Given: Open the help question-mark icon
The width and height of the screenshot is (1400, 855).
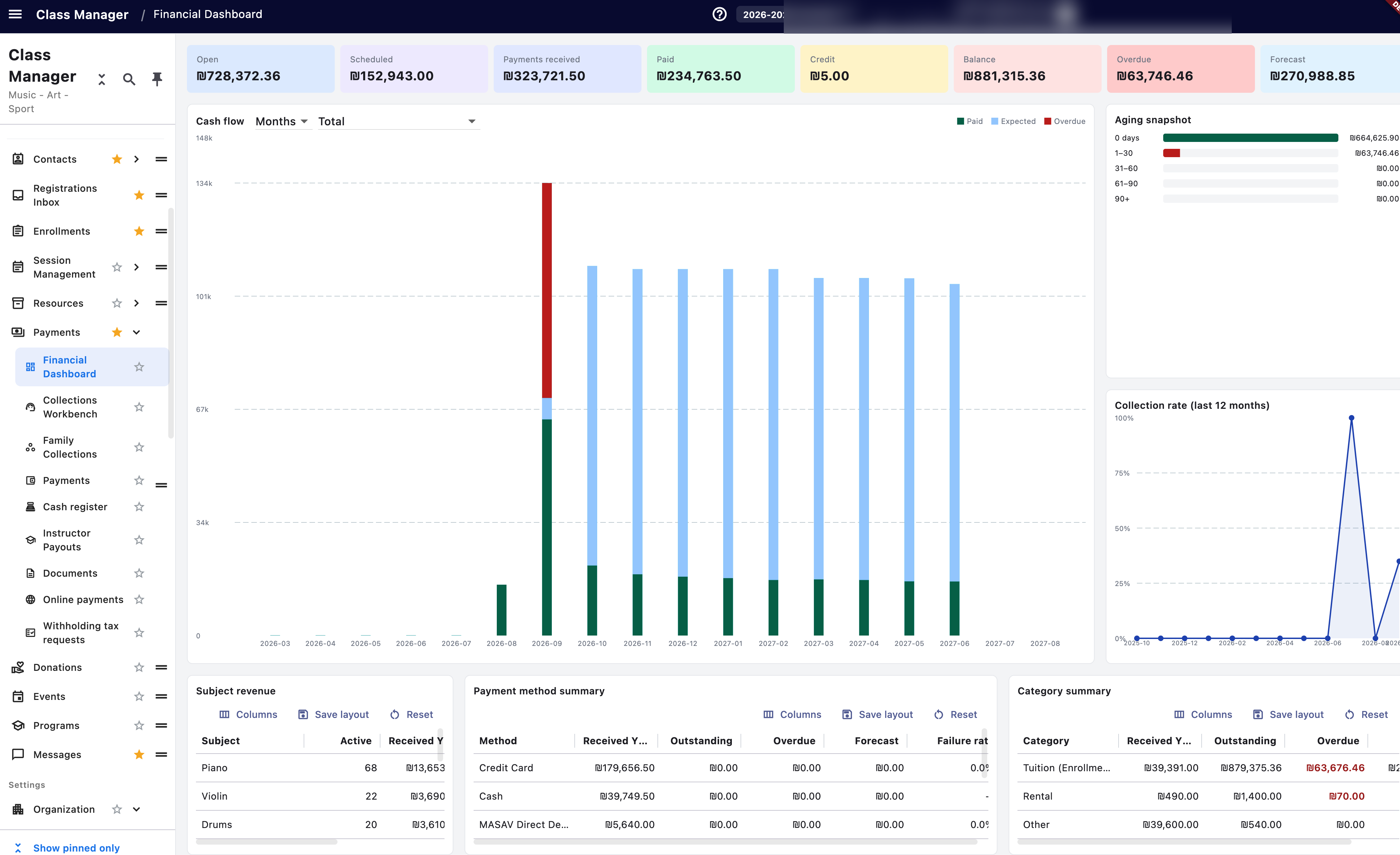Looking at the screenshot, I should pos(719,14).
